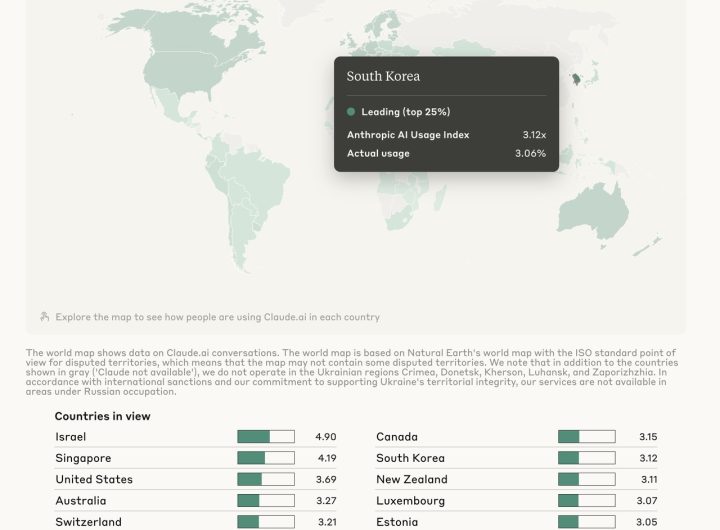Click New Zealand in the countries list
Viewport: 720px width, 530px height.
pyautogui.click(x=412, y=479)
